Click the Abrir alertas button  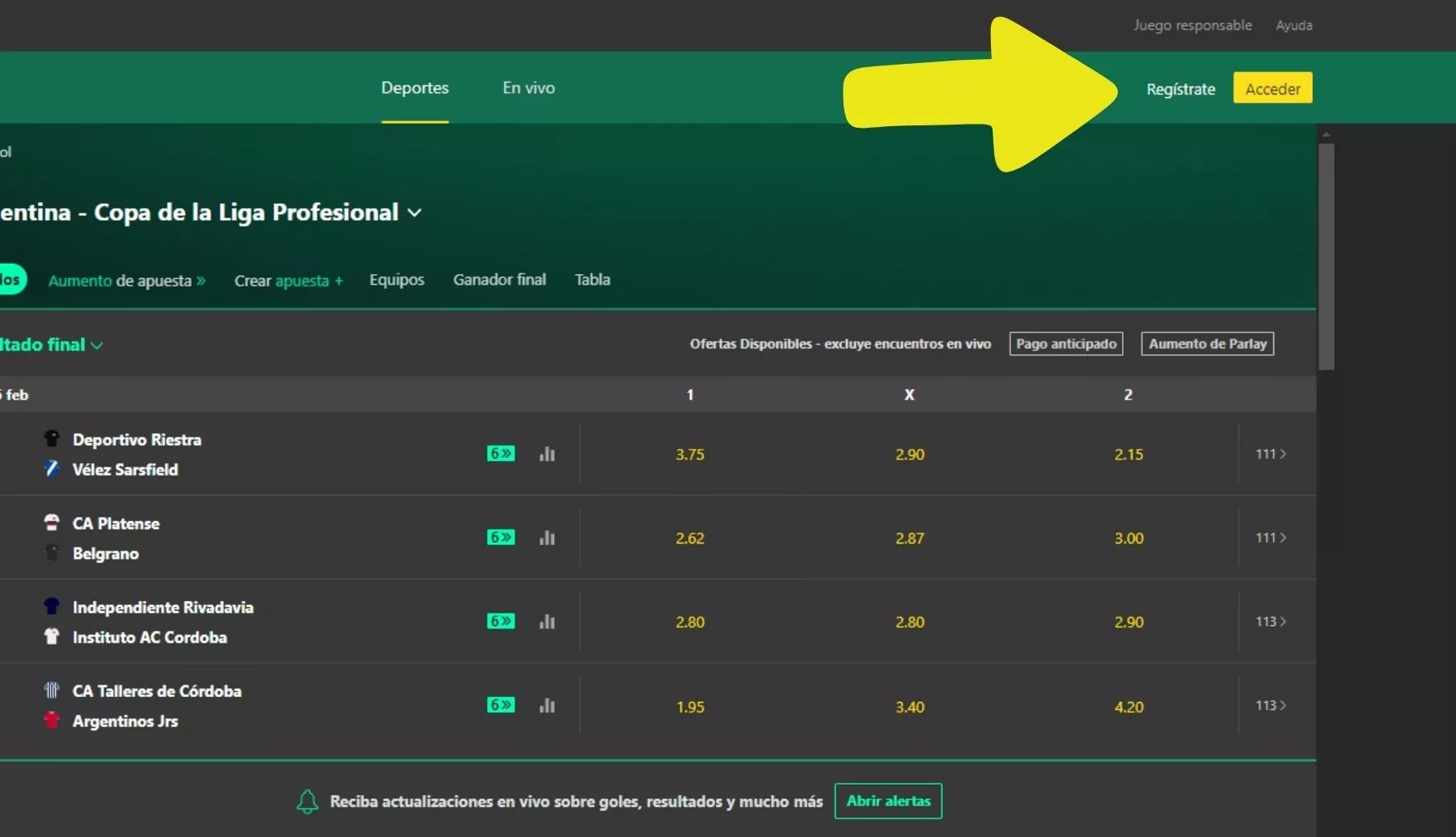(888, 801)
